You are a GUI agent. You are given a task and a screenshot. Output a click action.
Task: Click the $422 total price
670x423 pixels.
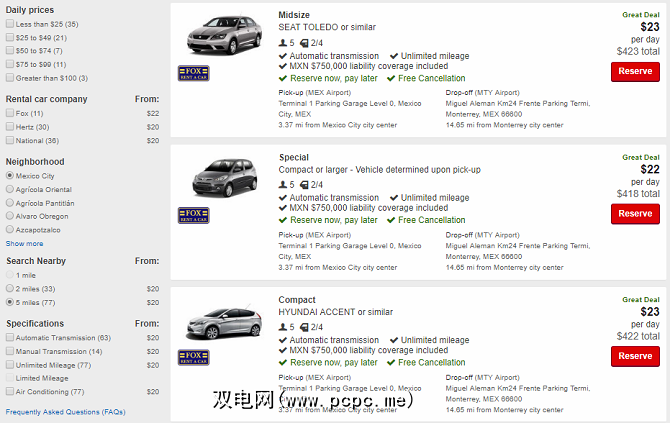(638, 336)
